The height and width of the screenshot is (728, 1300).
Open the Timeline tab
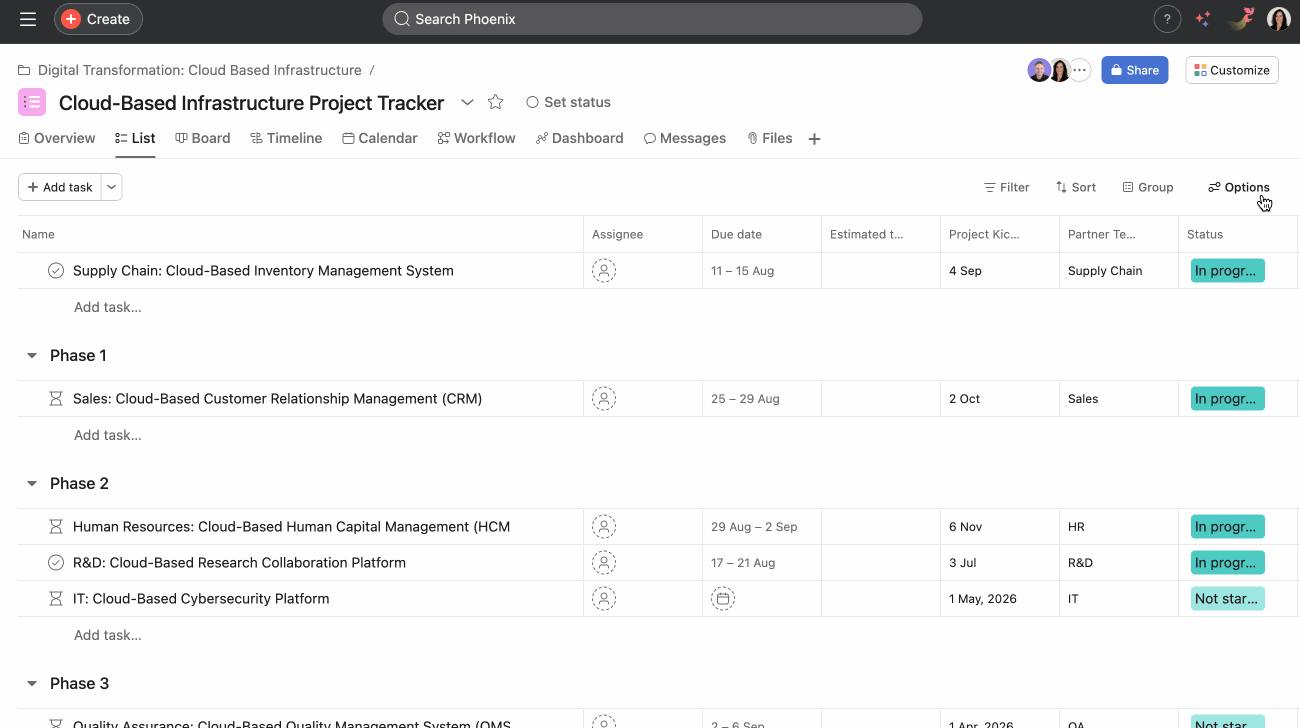point(286,138)
